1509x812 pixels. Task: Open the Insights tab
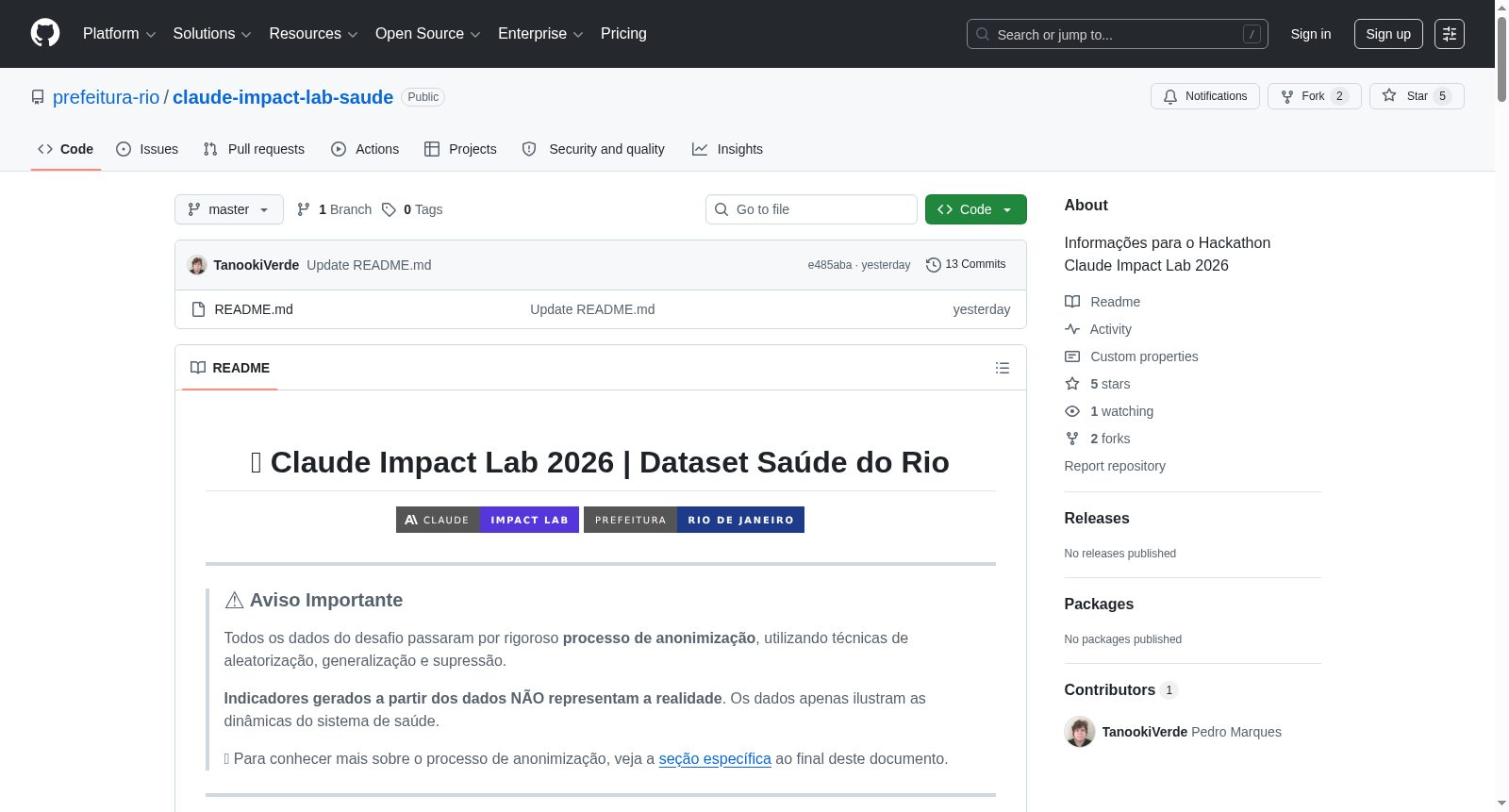[x=727, y=149]
